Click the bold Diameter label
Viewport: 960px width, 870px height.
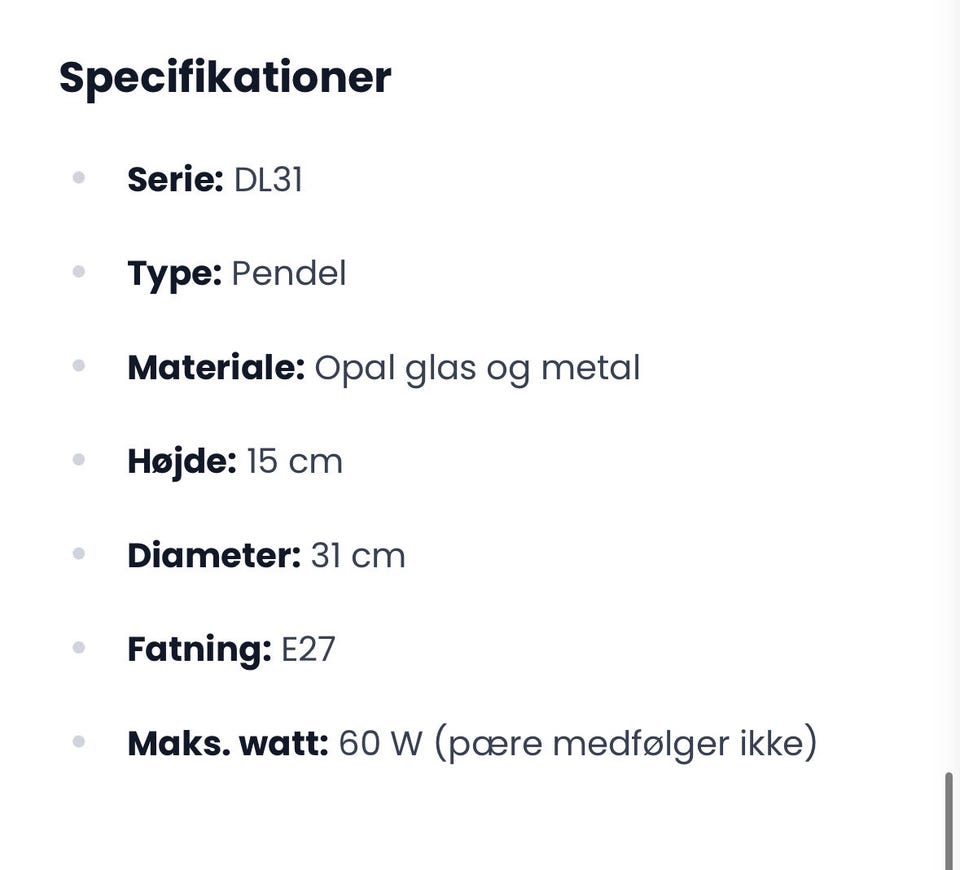(x=214, y=556)
